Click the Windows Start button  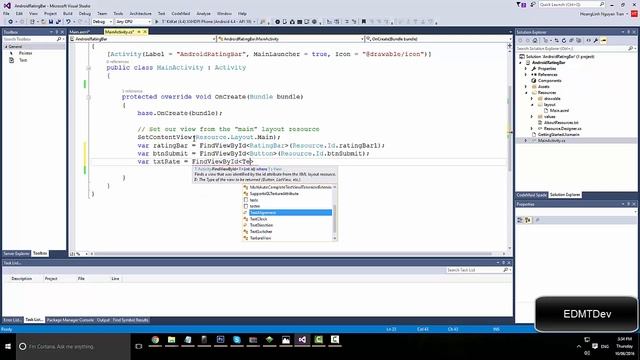8,347
